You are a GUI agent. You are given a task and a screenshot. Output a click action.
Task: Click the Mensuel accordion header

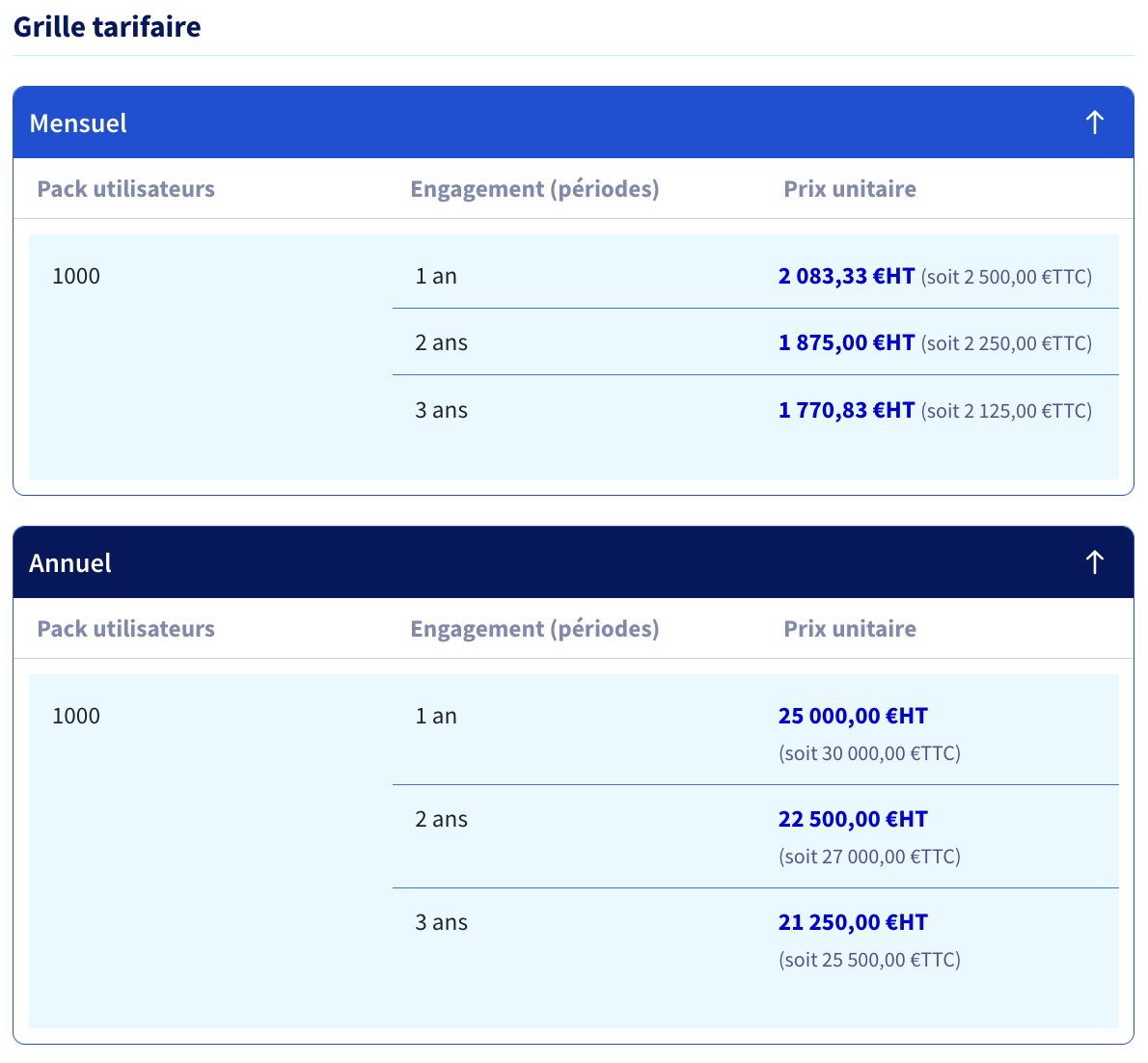pos(573,123)
